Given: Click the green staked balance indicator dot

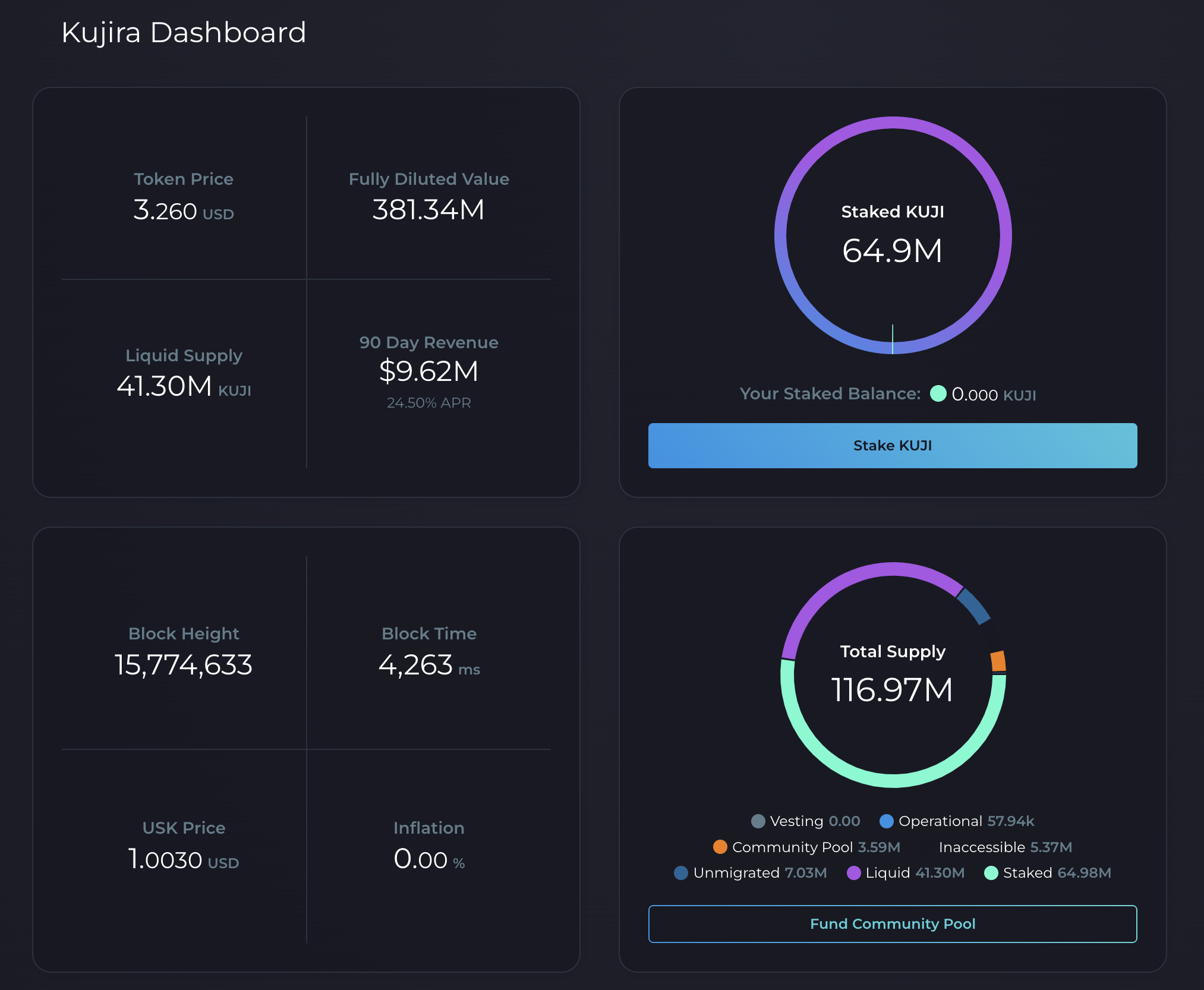Looking at the screenshot, I should 938,393.
